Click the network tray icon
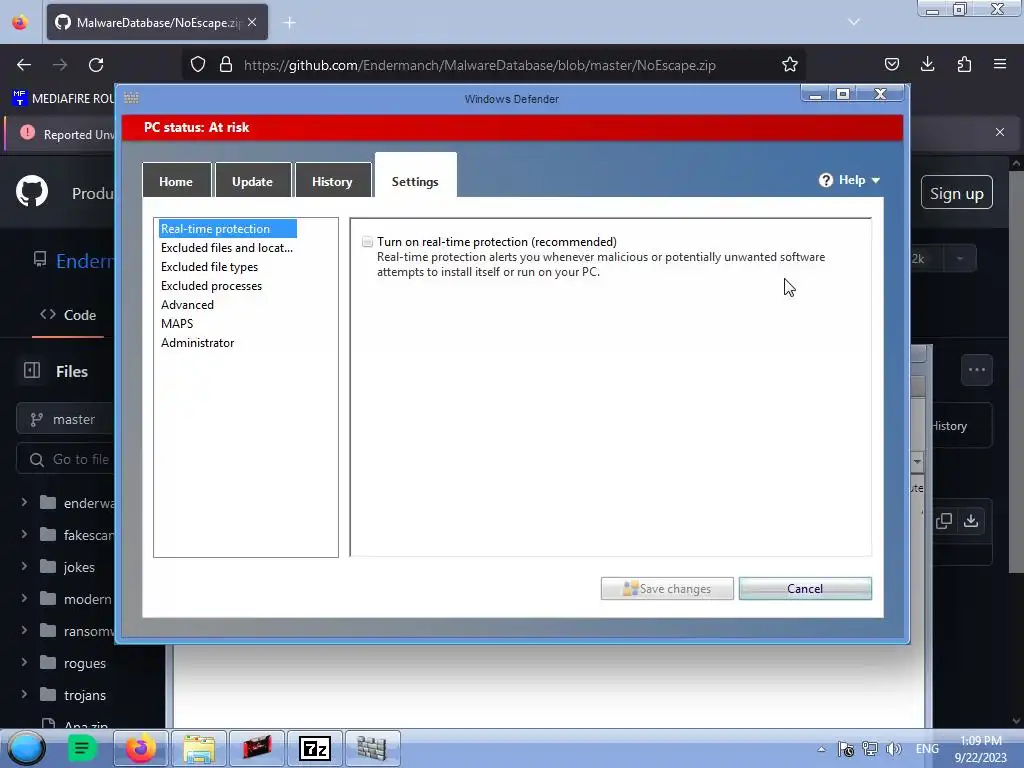The width and height of the screenshot is (1024, 768). coord(870,749)
